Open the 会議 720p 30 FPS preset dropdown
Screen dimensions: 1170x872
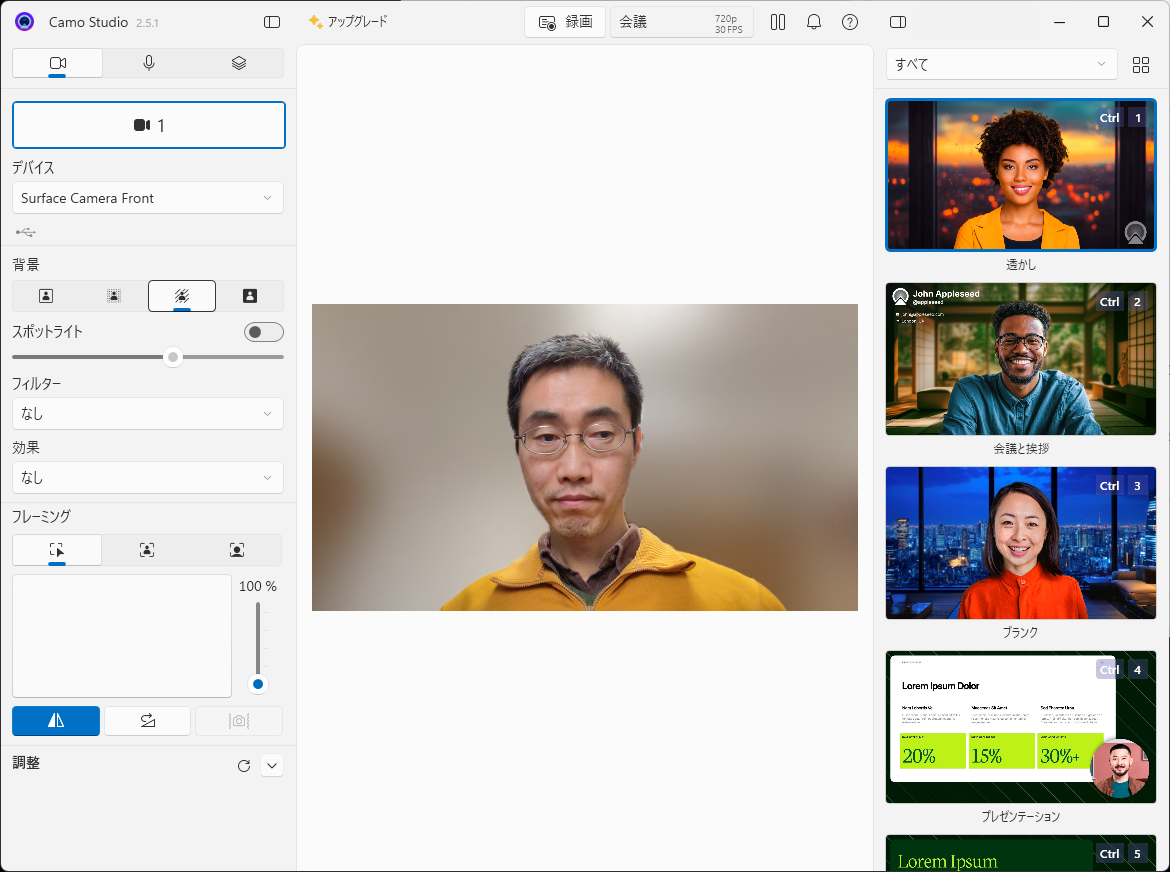pos(681,22)
